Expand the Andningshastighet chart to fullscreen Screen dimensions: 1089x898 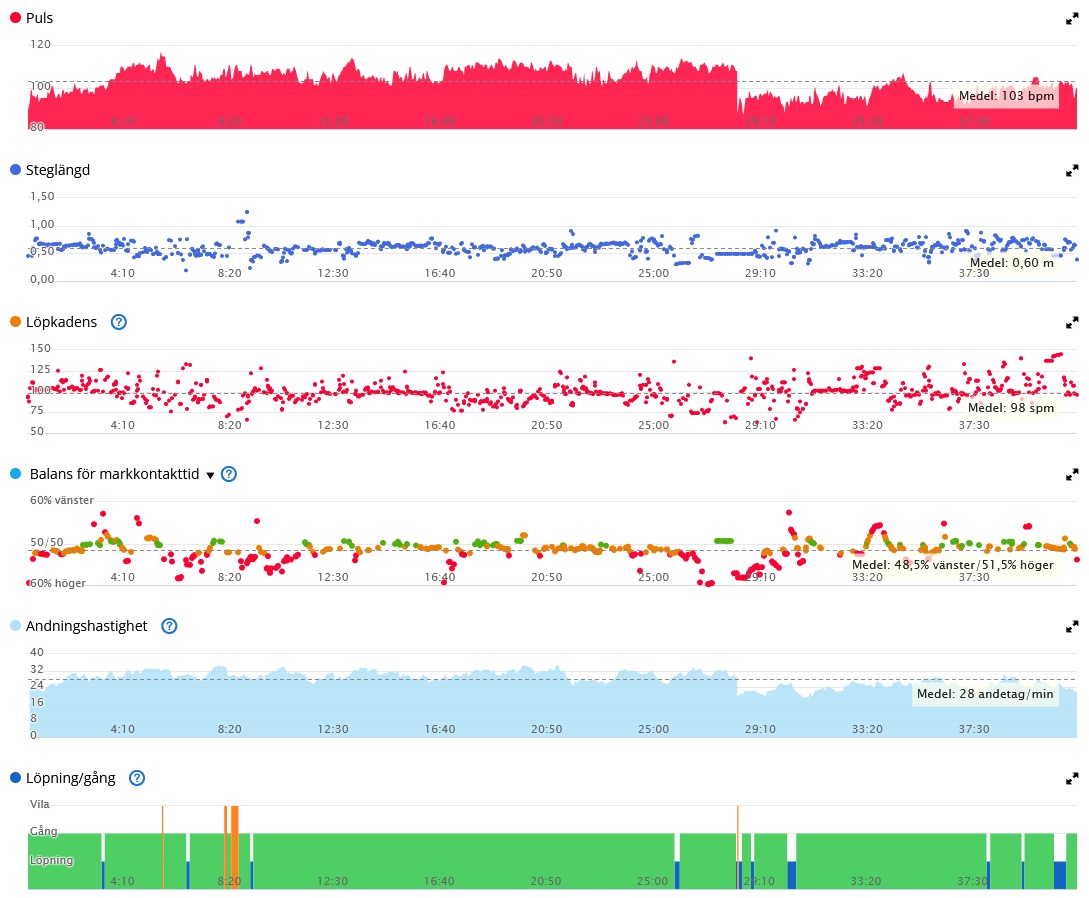(1072, 627)
